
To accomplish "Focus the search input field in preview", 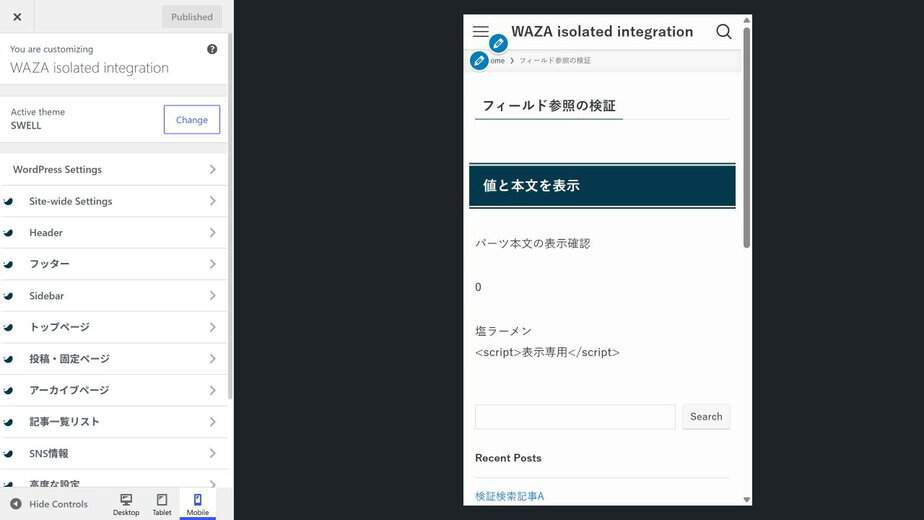I will click(x=575, y=417).
